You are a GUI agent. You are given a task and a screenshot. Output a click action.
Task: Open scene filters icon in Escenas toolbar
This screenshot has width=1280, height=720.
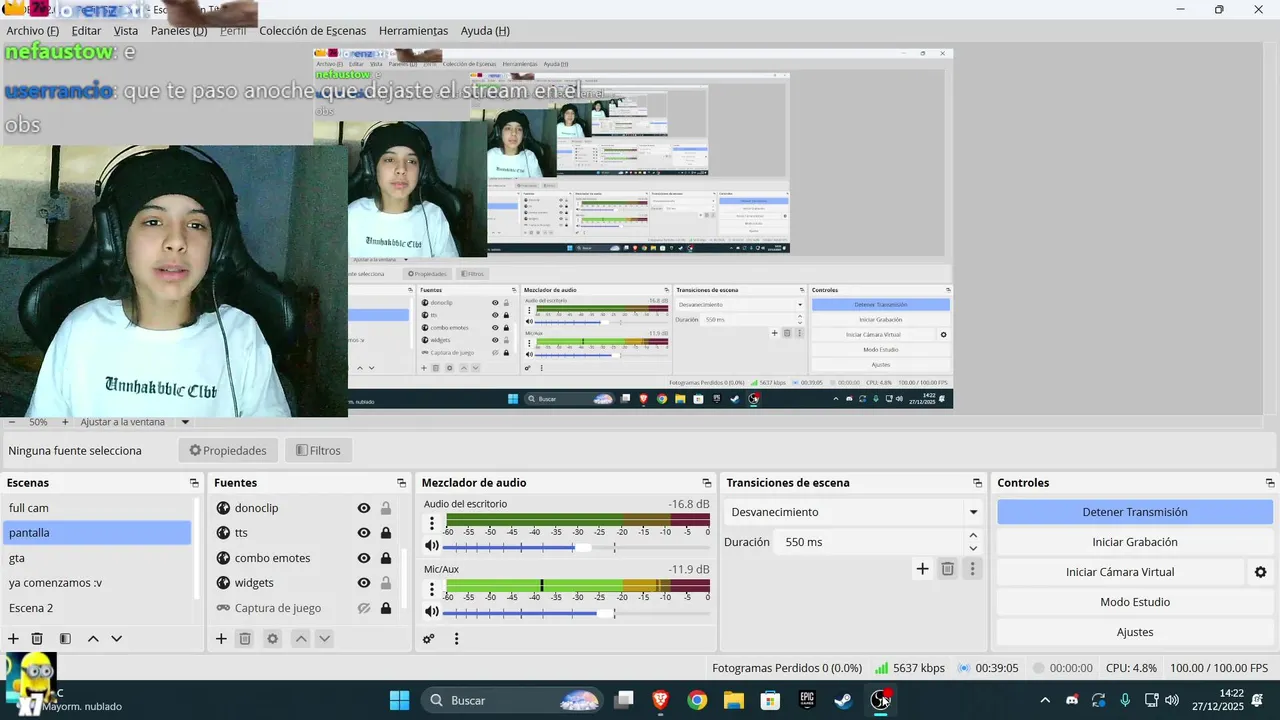[65, 638]
